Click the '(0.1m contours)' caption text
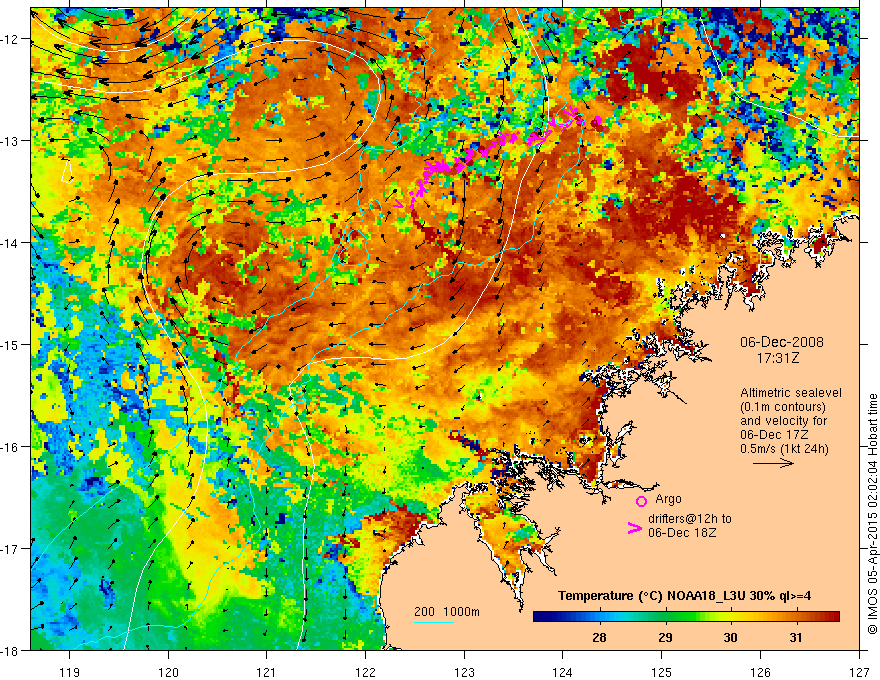The height and width of the screenshot is (680, 880). [782, 407]
